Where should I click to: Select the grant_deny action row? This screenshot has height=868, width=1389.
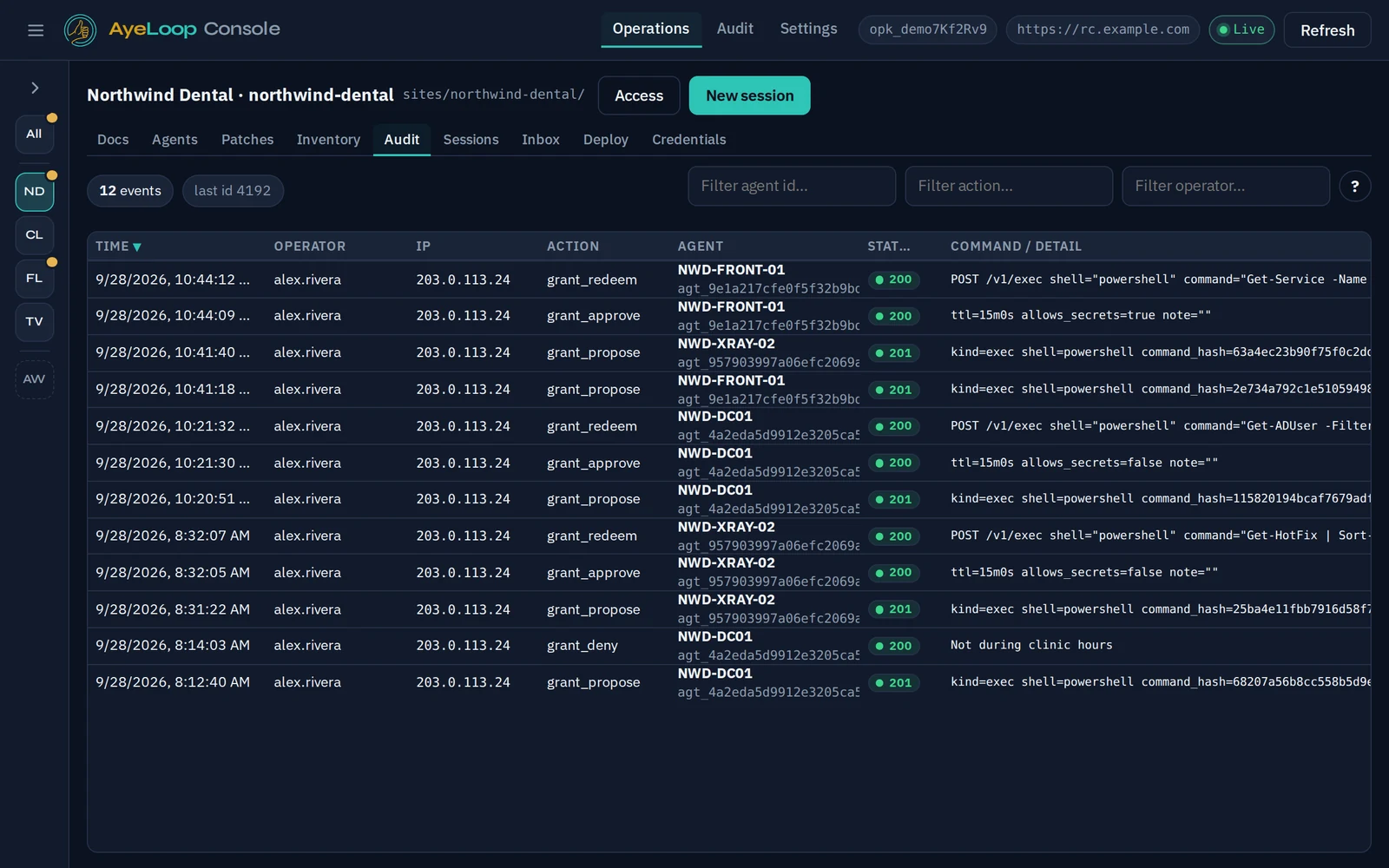[728, 646]
